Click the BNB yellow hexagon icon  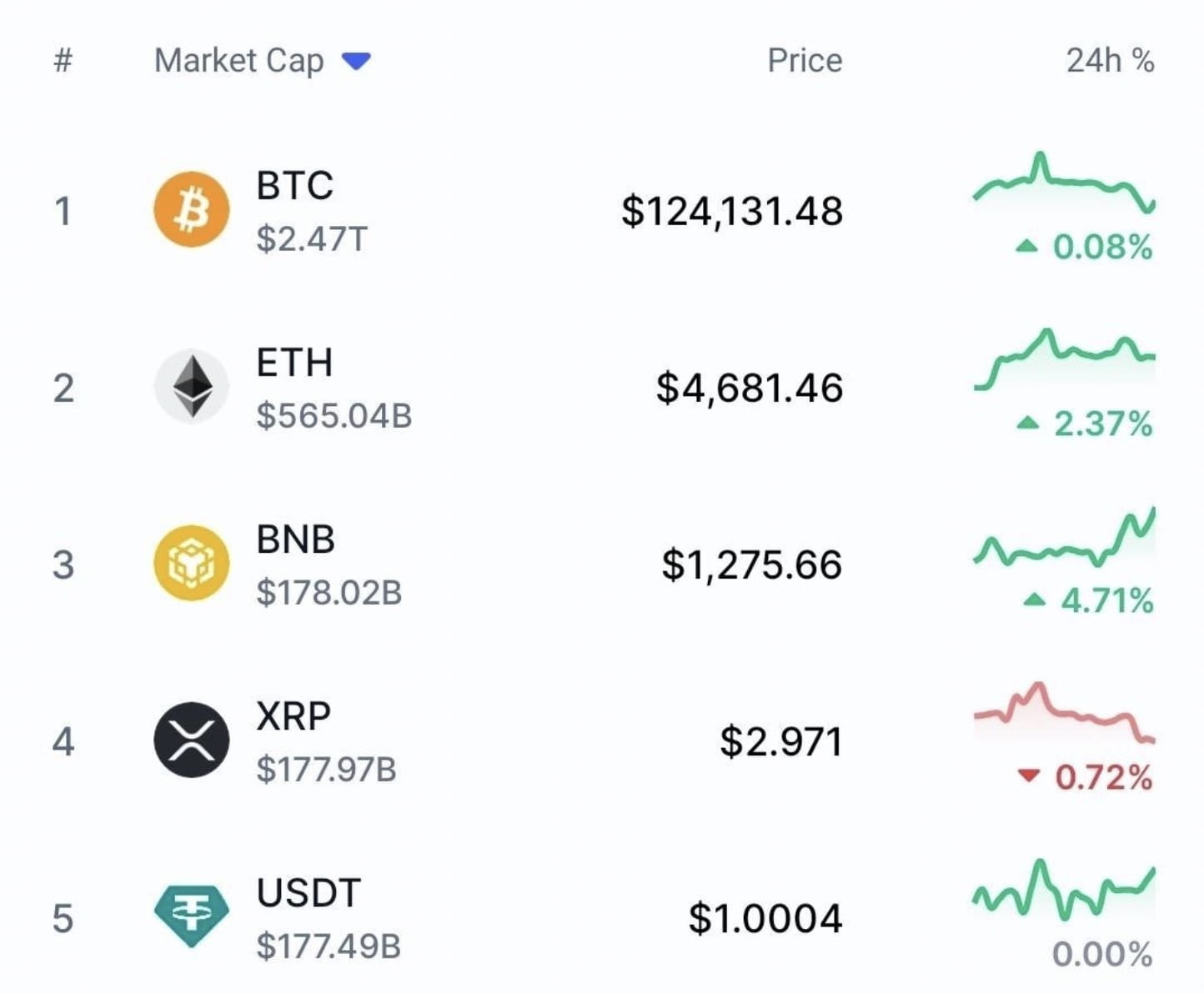(x=191, y=562)
